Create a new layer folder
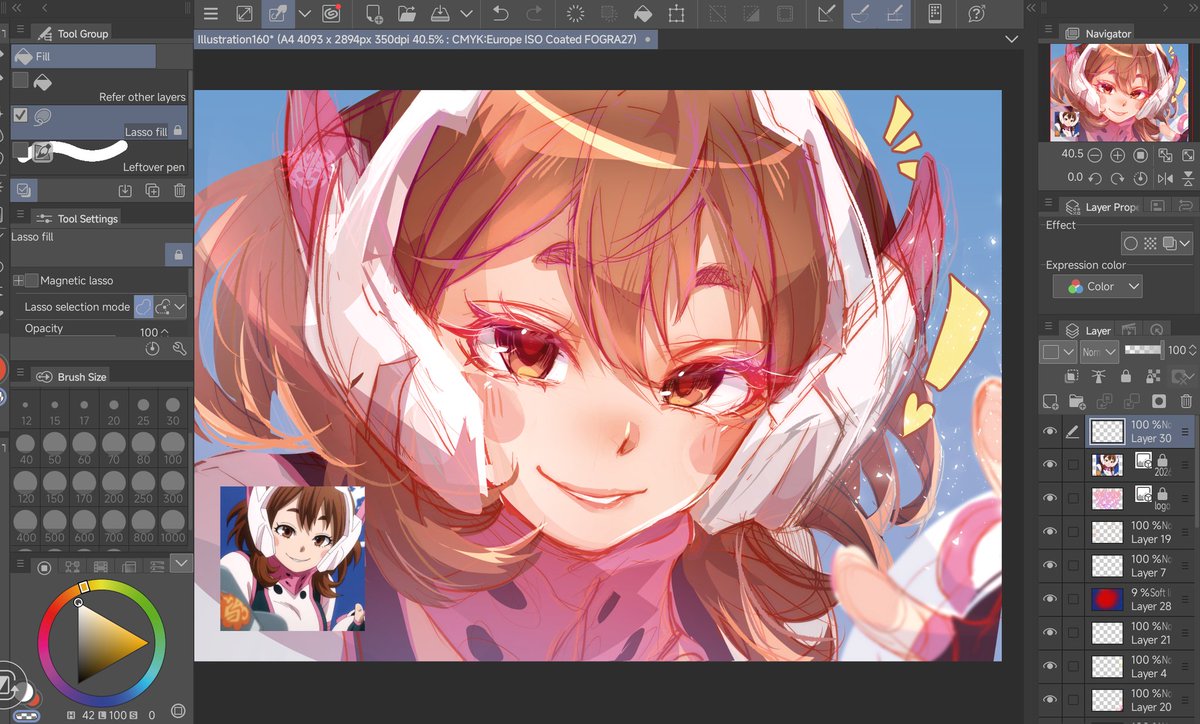Image resolution: width=1200 pixels, height=724 pixels. pos(1077,401)
